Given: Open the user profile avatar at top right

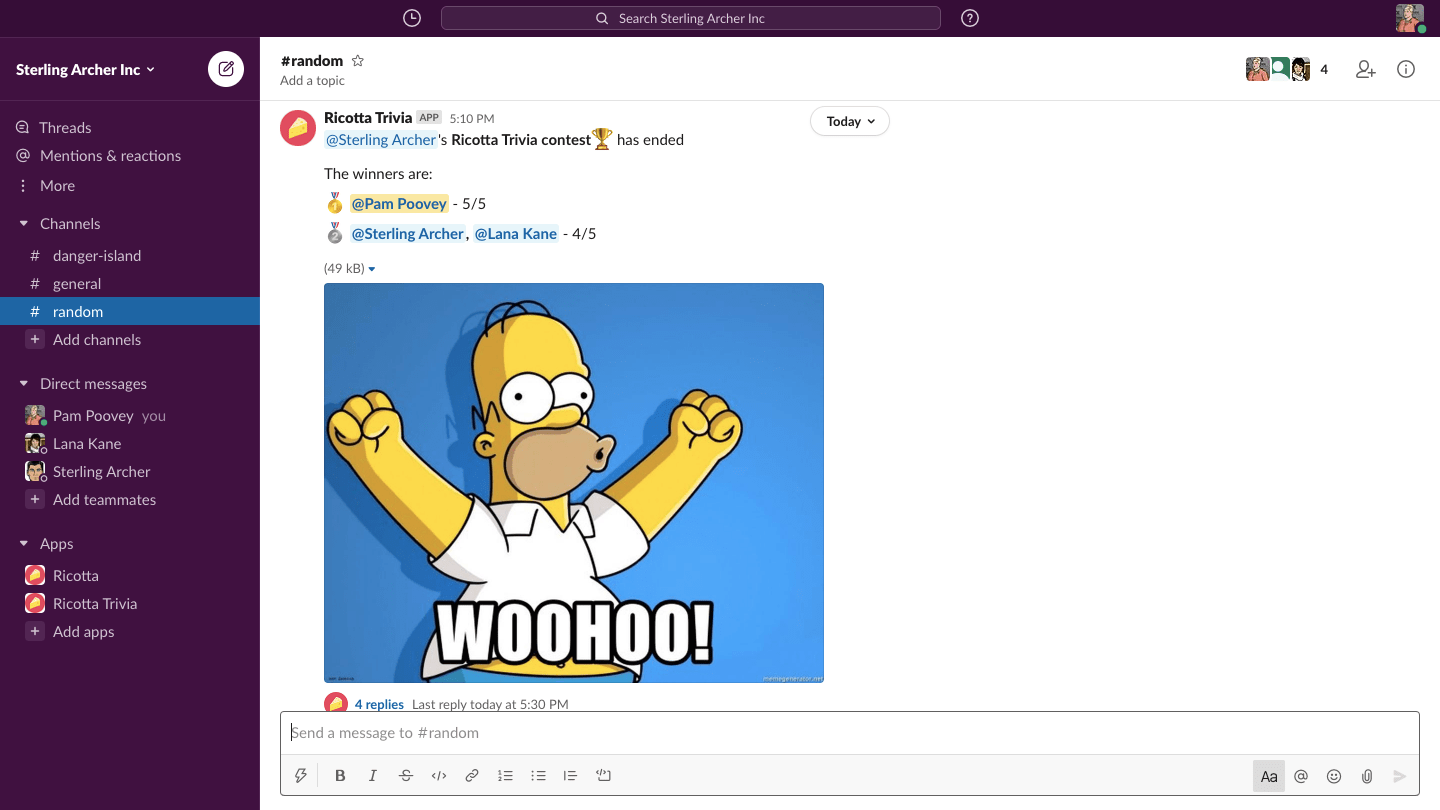Looking at the screenshot, I should pos(1409,18).
